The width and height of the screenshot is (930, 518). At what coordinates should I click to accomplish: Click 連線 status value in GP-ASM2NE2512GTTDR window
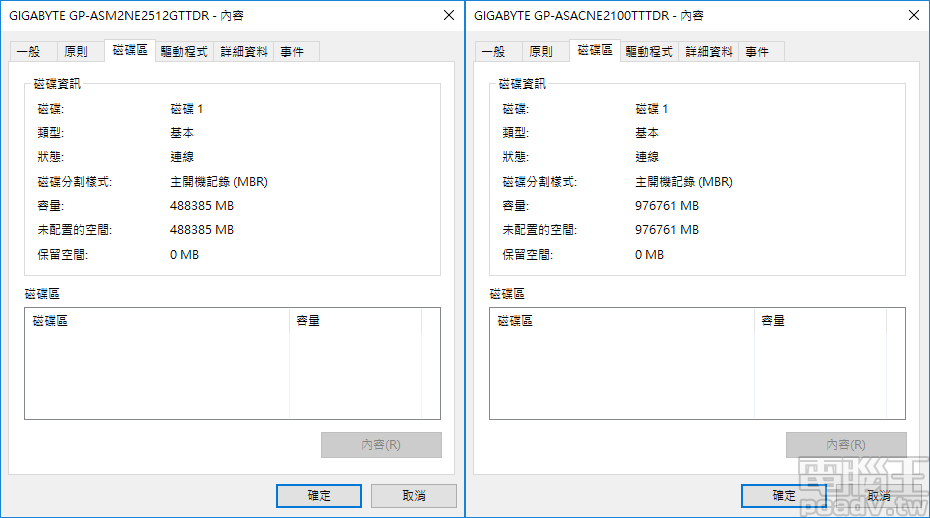(x=182, y=157)
